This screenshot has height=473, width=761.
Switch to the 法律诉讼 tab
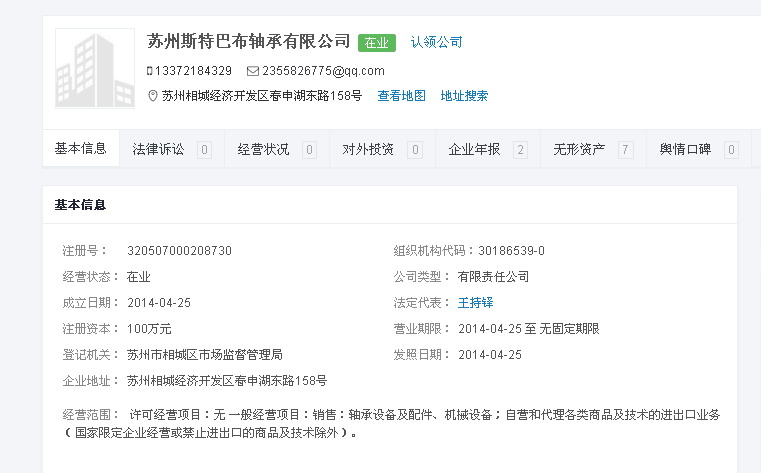coord(159,149)
